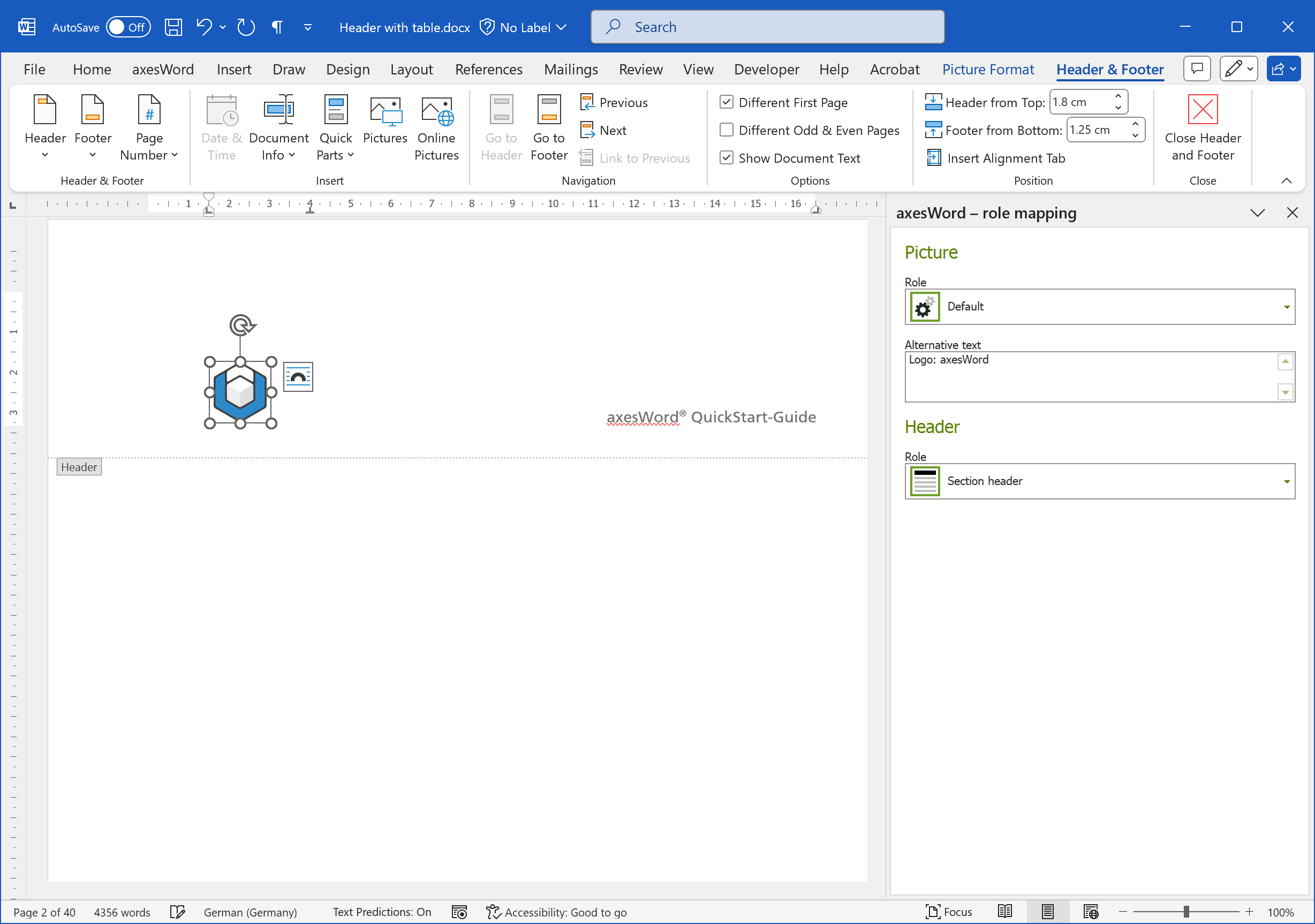Open the No Label sensitivity dropdown
This screenshot has height=924, width=1315.
524,27
